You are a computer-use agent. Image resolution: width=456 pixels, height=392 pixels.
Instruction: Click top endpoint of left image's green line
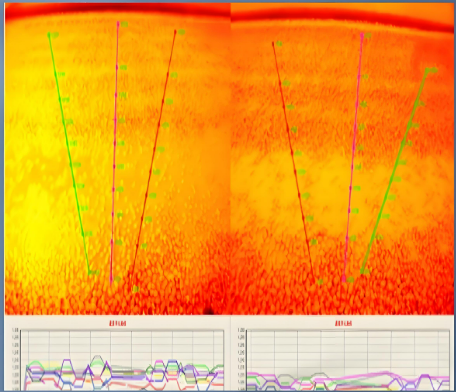(49, 34)
